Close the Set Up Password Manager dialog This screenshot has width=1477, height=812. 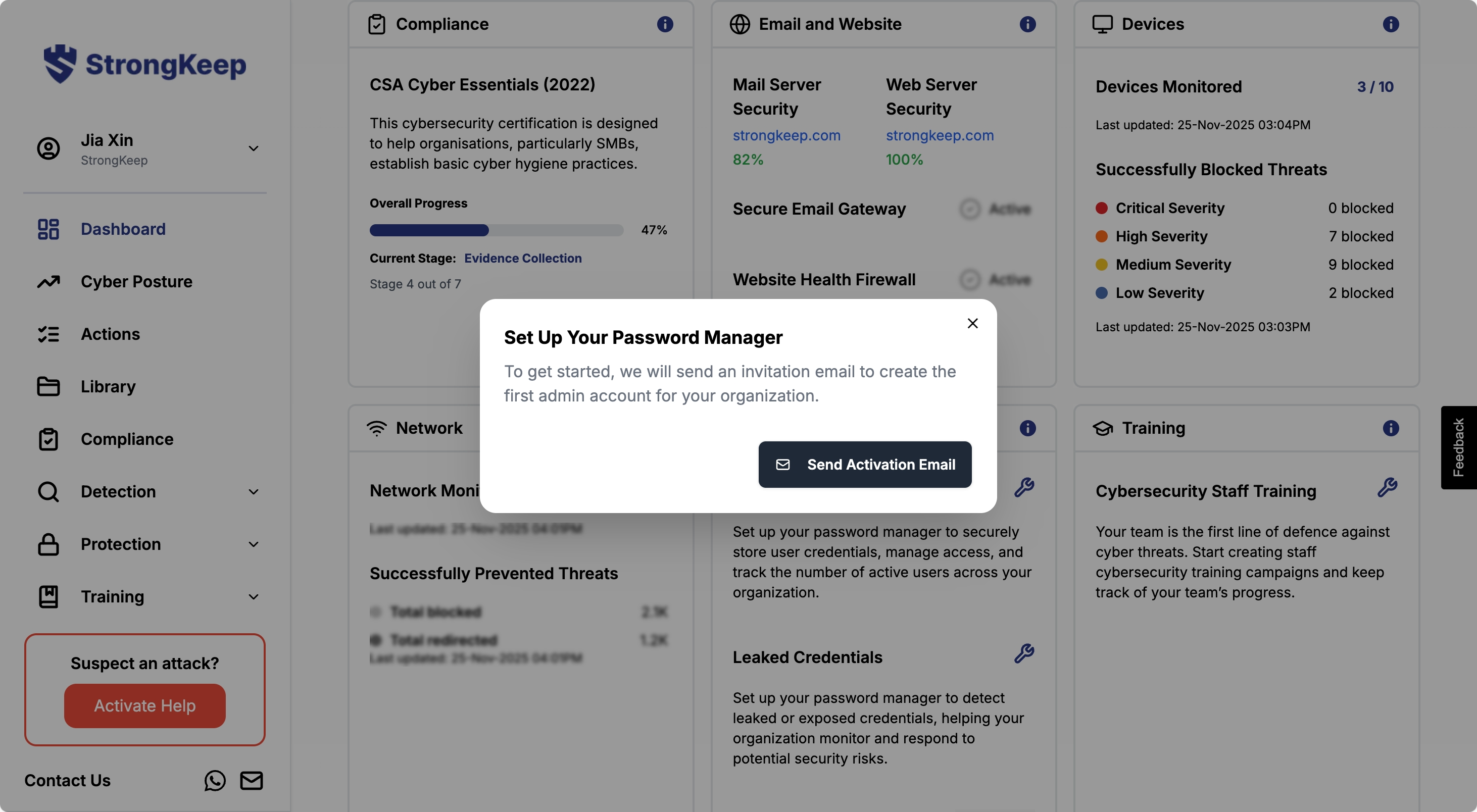click(972, 323)
